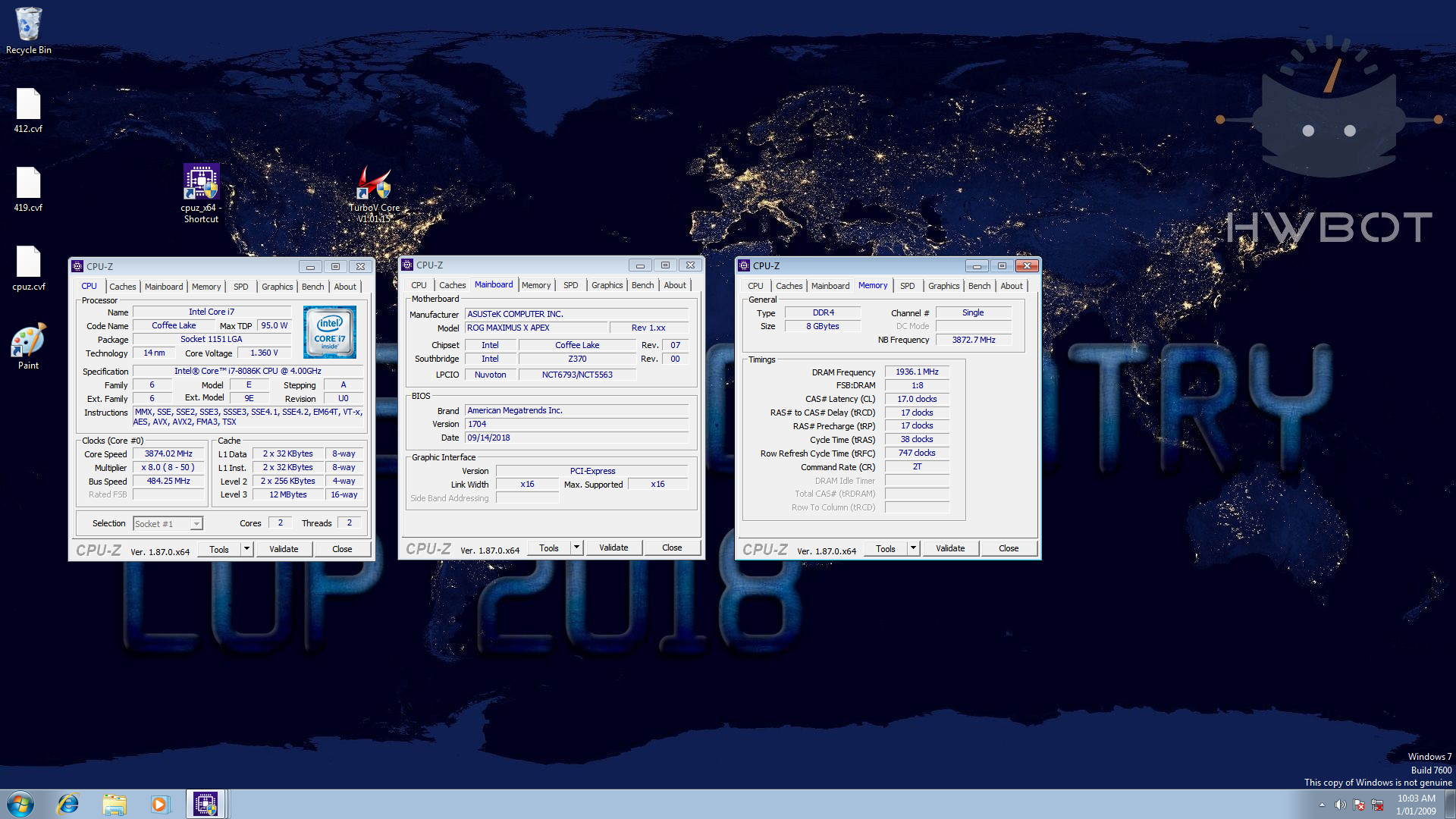Click the Close button in CPU window footer

click(x=342, y=549)
